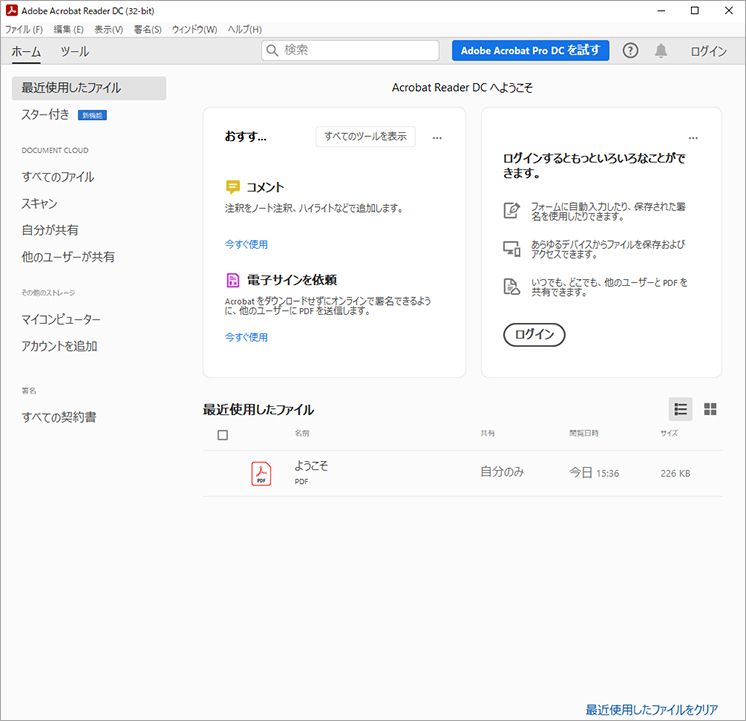Click the 電子サインを依頼 icon

(233, 280)
